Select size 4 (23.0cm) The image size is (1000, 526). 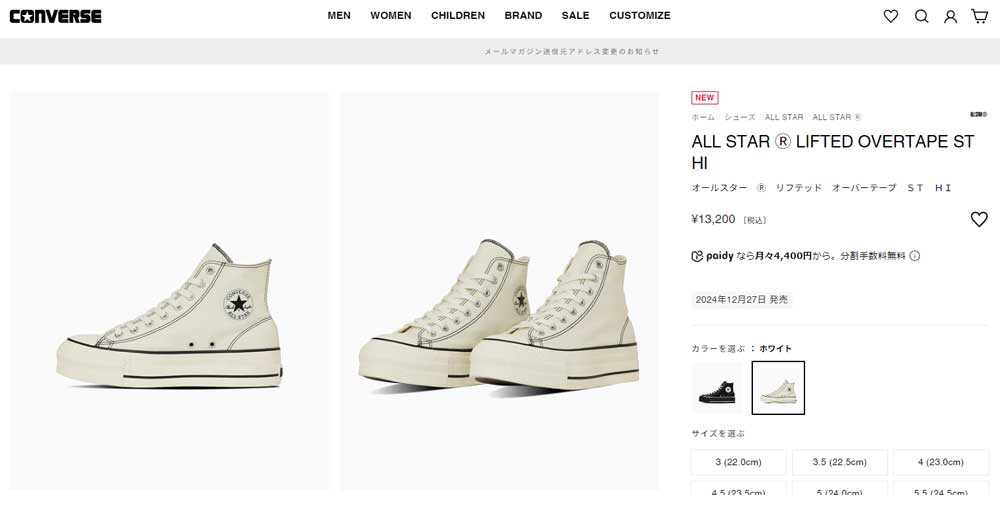point(940,462)
